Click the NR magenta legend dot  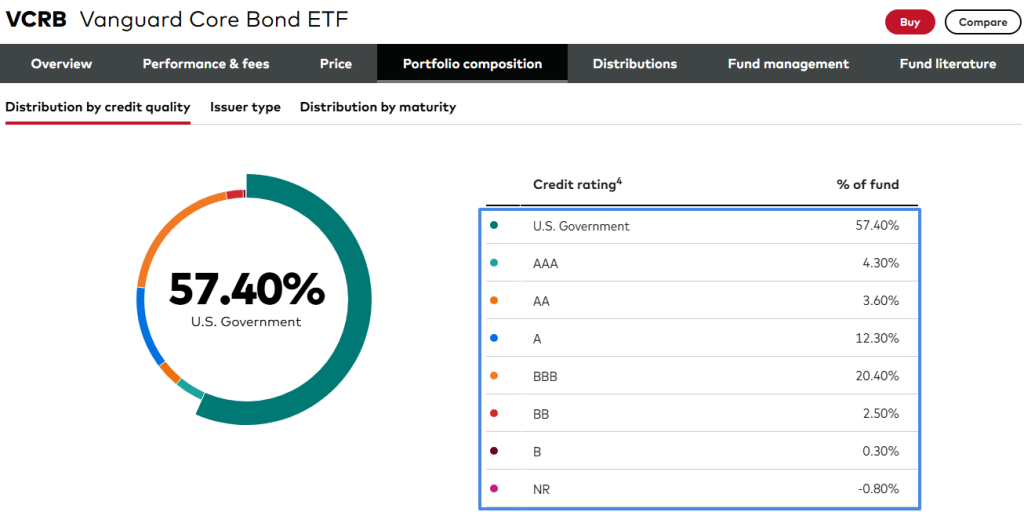click(494, 489)
